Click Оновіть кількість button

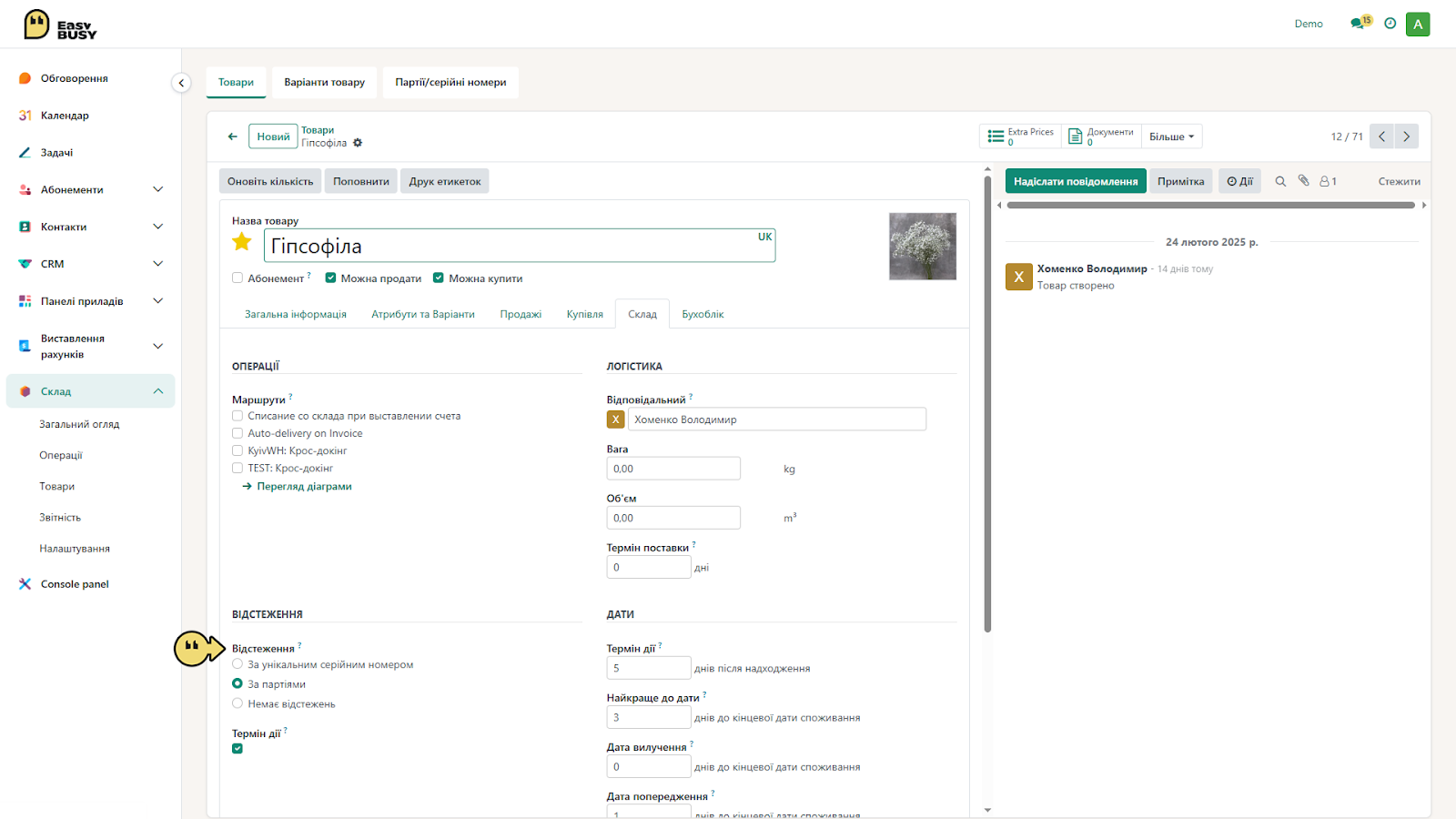[x=270, y=181]
